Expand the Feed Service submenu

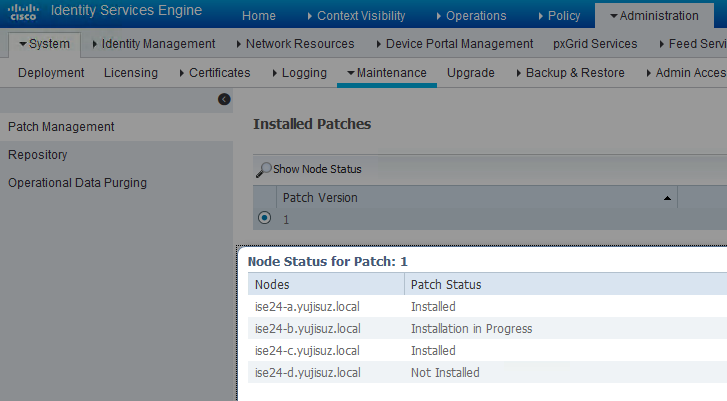click(x=693, y=44)
